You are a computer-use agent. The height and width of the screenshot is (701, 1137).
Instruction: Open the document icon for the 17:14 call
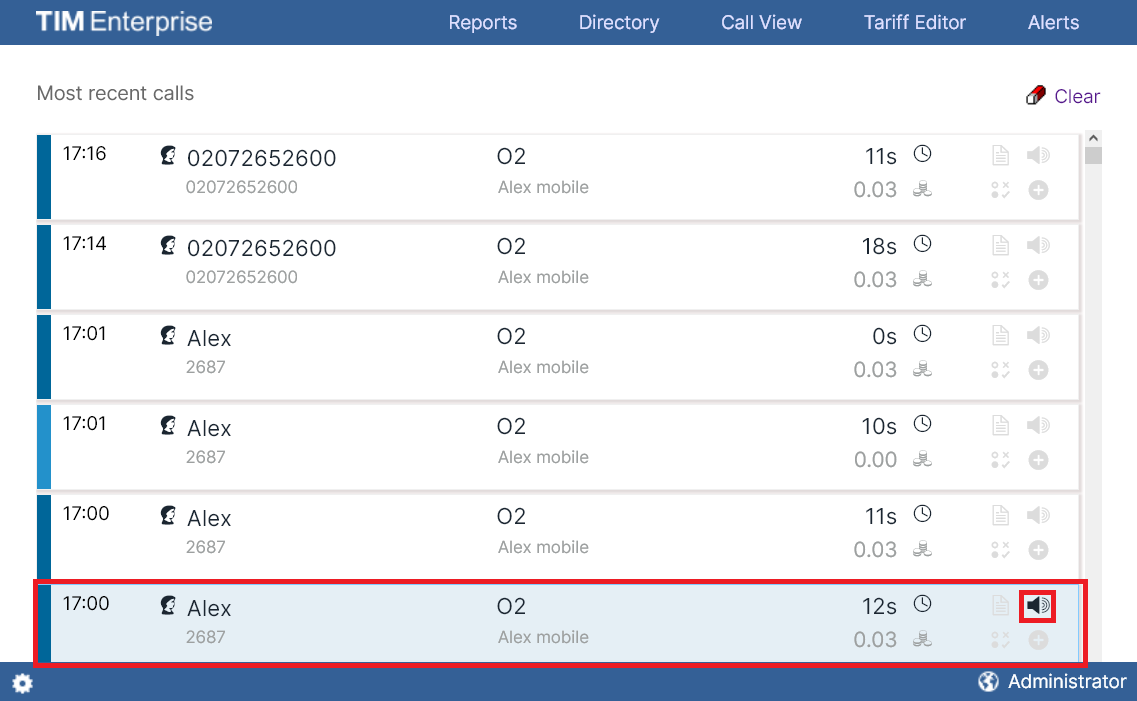click(999, 245)
